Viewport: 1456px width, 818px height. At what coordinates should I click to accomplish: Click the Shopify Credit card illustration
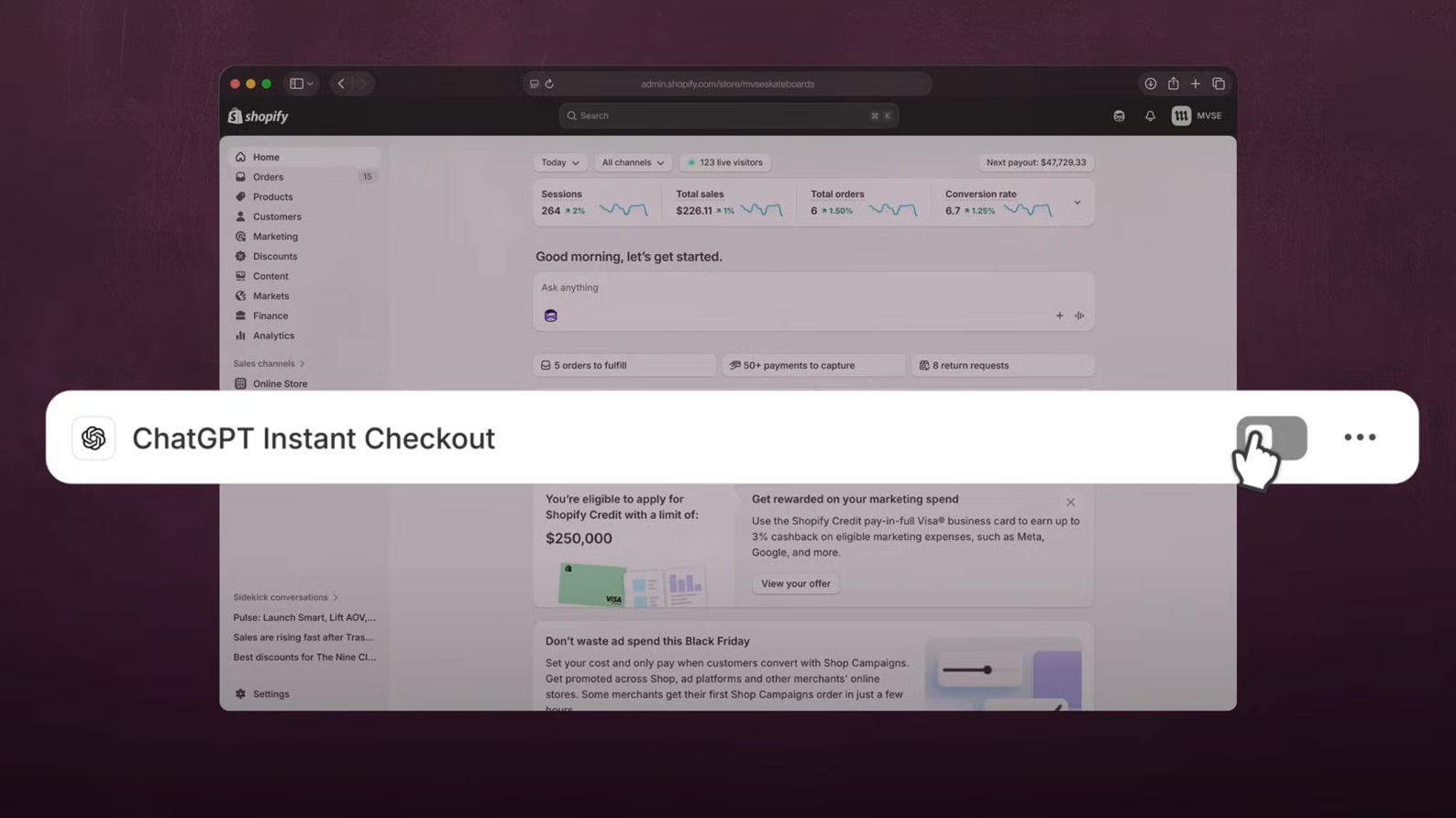coord(631,583)
